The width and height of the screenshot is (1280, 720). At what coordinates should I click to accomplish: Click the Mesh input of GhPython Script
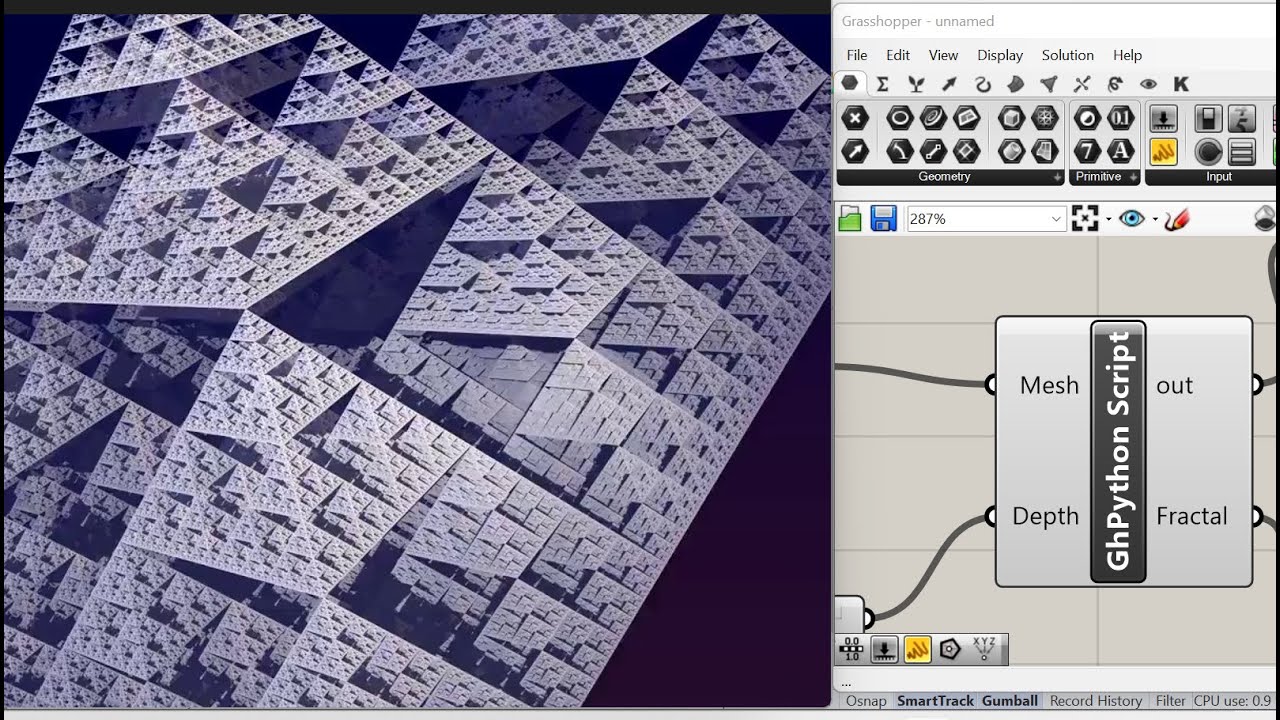tap(1049, 385)
